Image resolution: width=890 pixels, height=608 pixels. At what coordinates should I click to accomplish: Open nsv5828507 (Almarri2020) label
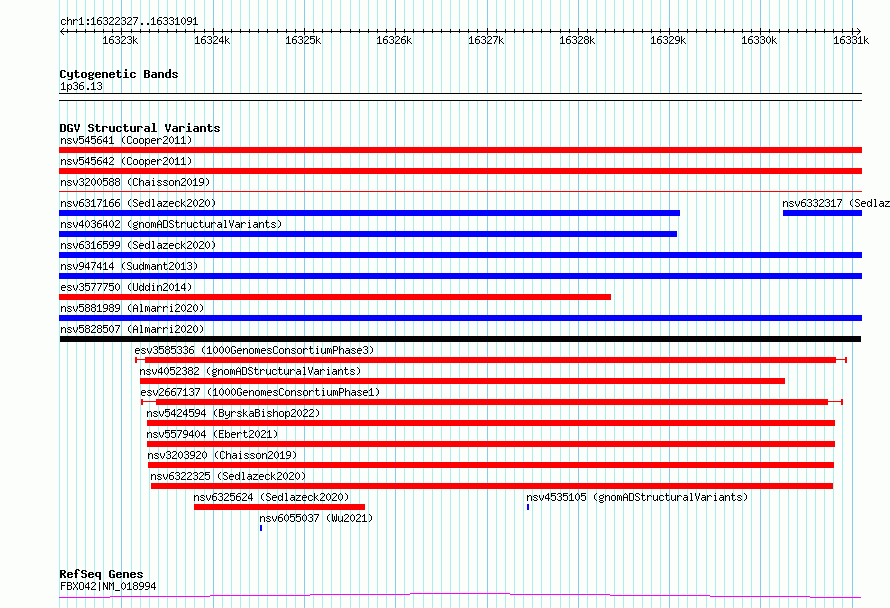coord(132,329)
